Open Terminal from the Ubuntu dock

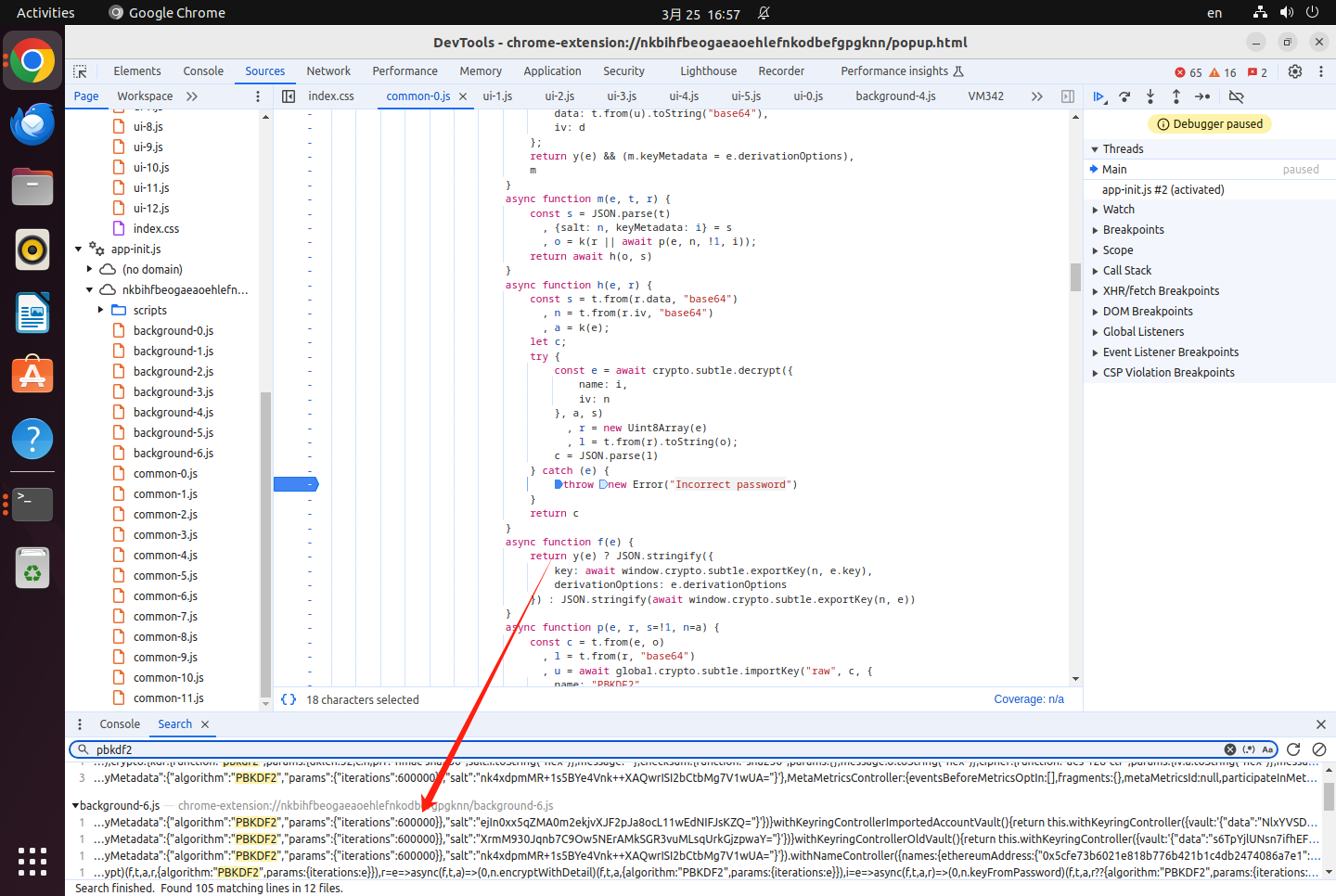32,505
